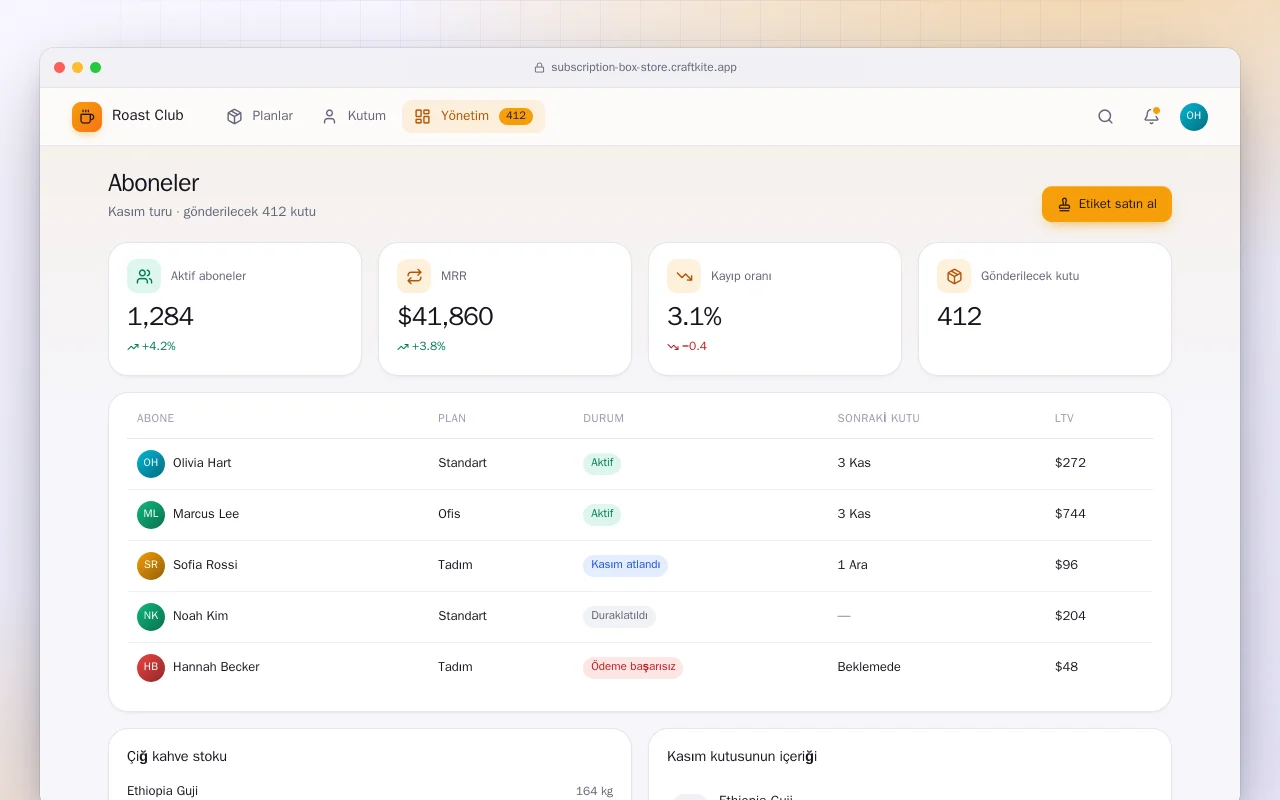Open search with the magnifier icon

coord(1105,117)
